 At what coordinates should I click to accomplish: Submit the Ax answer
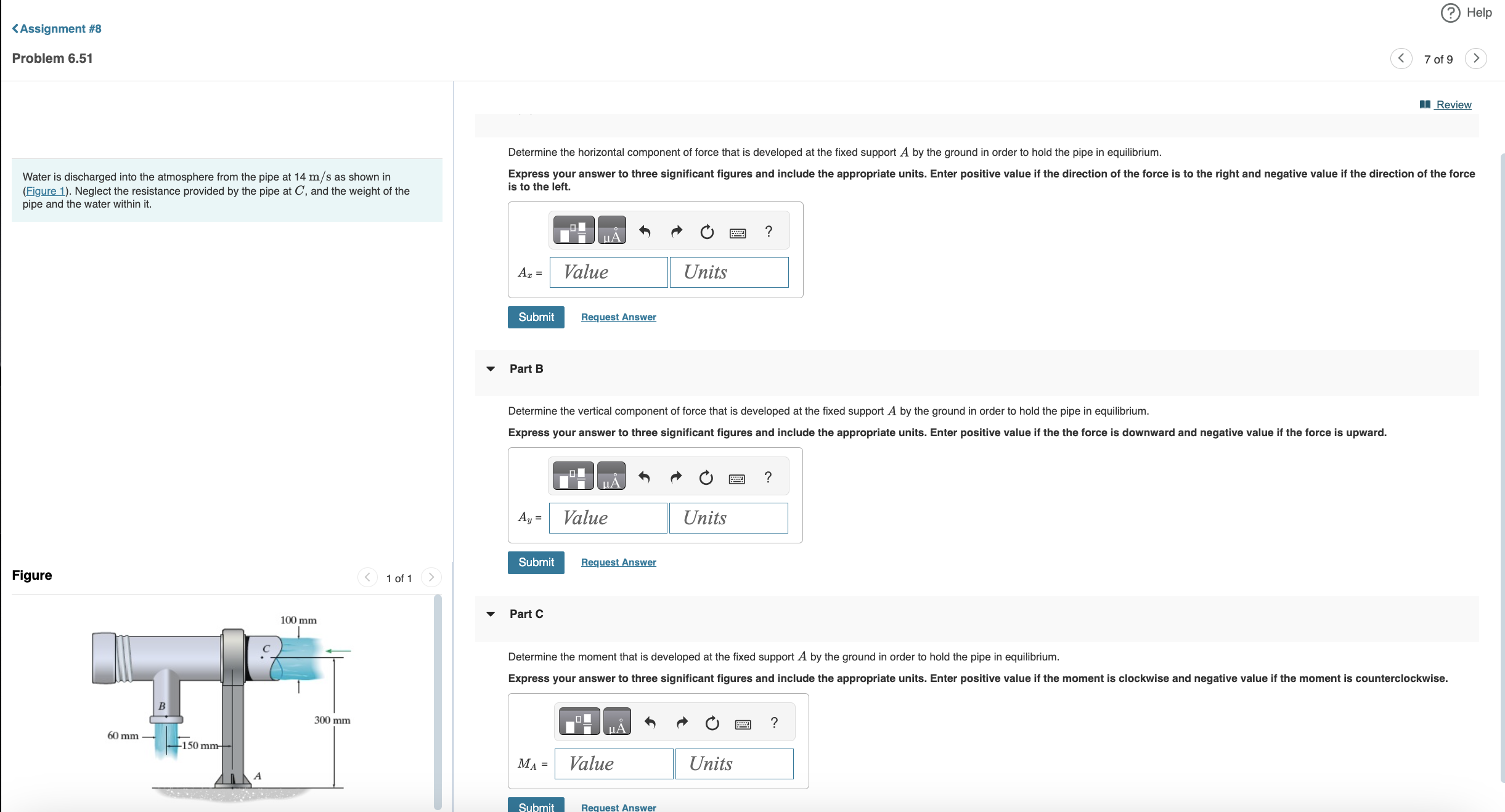(x=536, y=317)
